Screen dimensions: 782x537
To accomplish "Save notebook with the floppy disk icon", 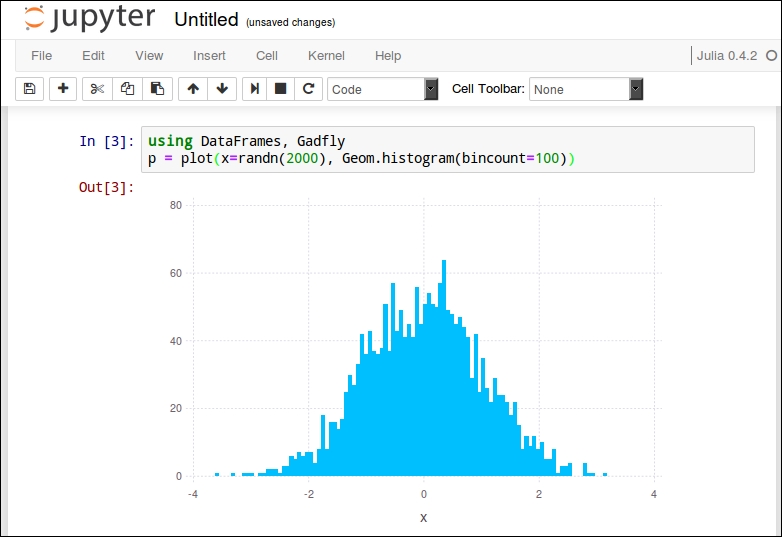I will tap(29, 89).
